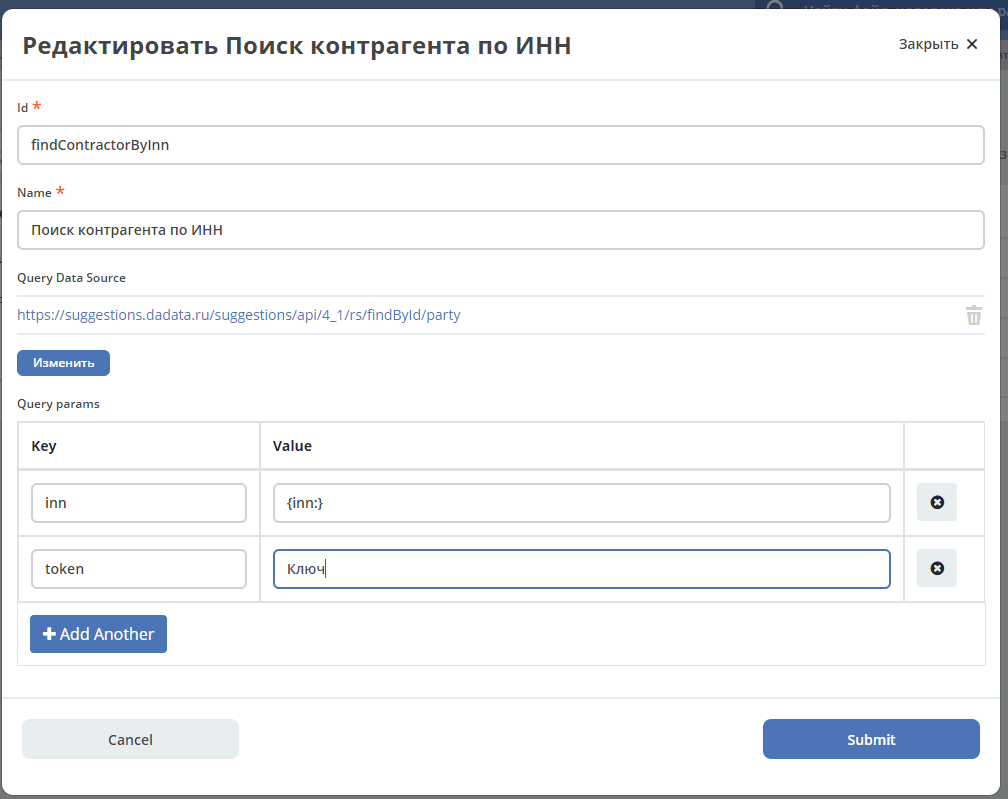Click the {inn:} value input

coord(581,503)
